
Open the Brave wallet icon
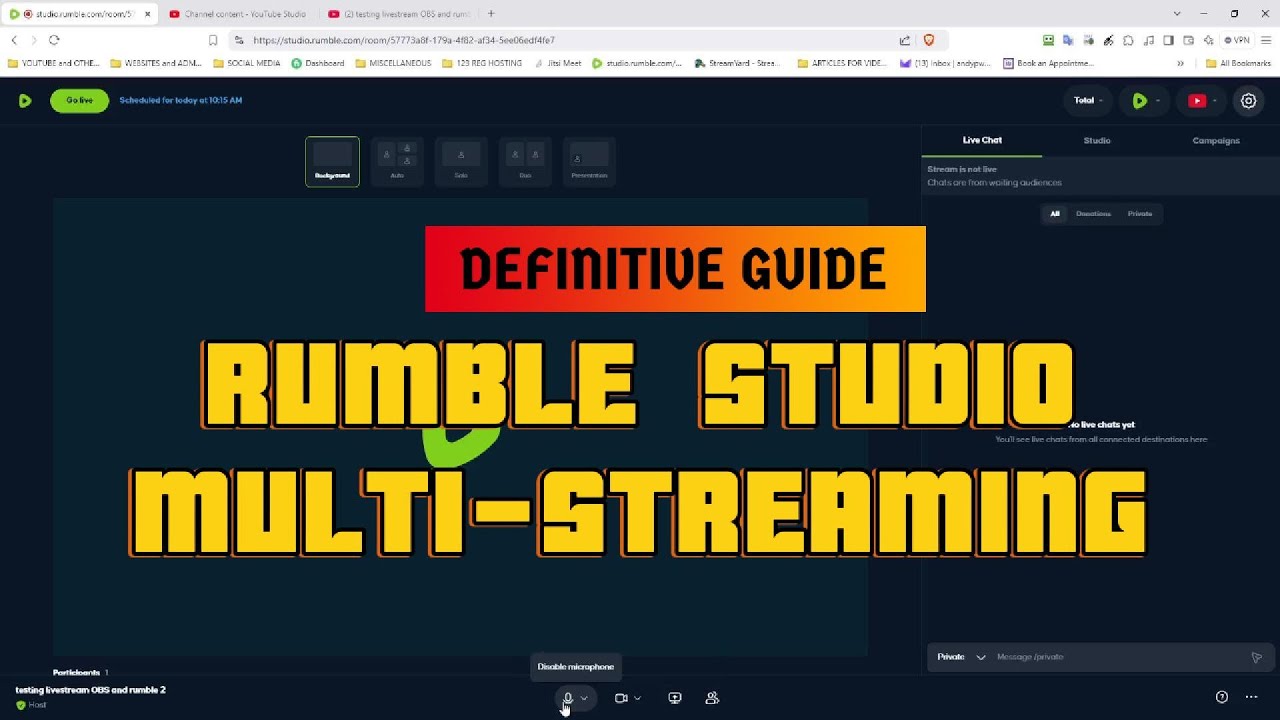[1188, 40]
